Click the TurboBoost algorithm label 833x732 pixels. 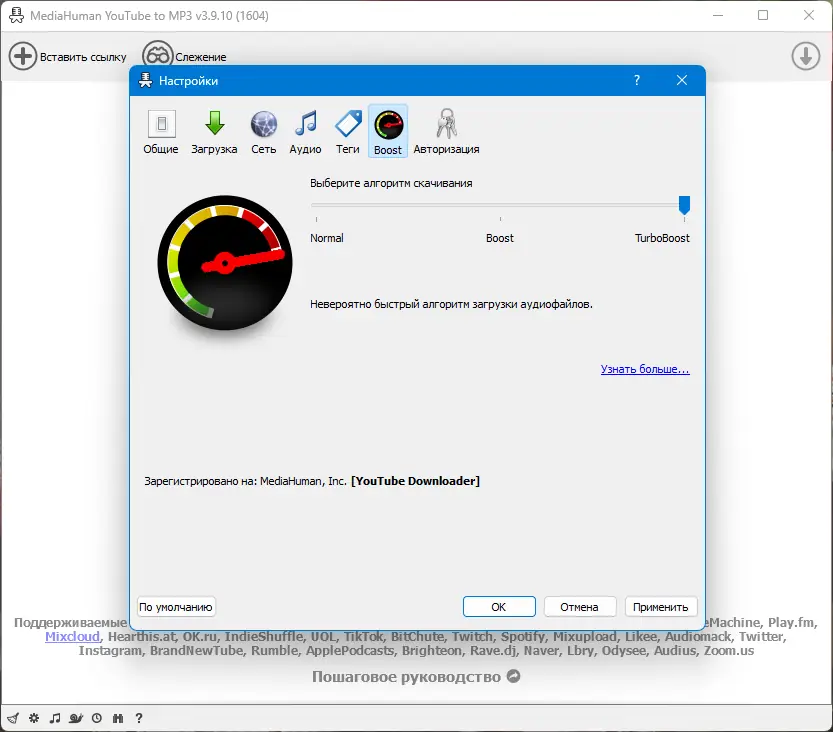(x=662, y=238)
